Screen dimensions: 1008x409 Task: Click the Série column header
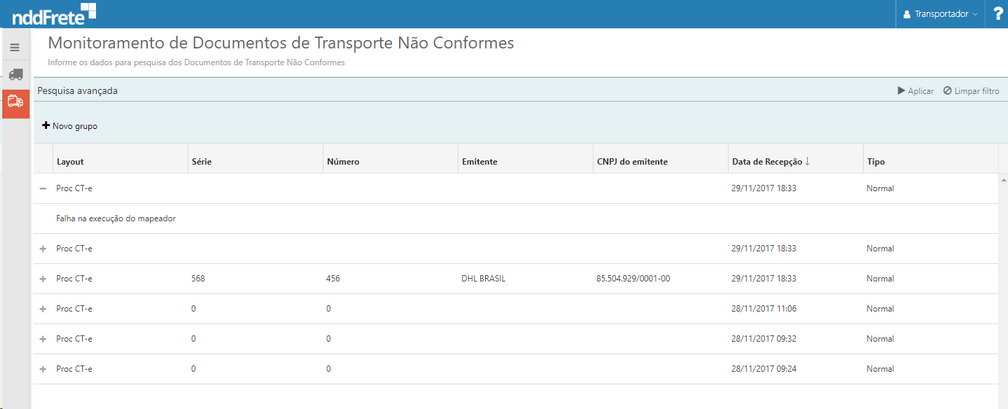click(201, 161)
